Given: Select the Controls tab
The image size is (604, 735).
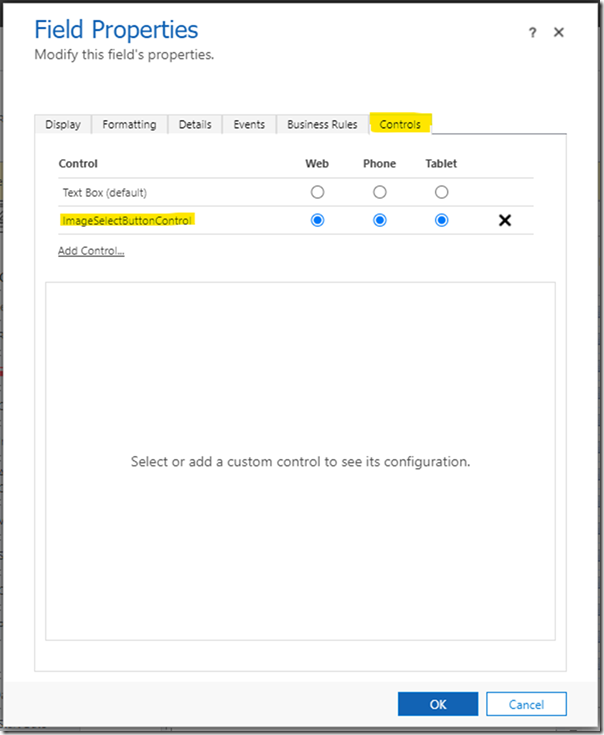Looking at the screenshot, I should tap(400, 124).
